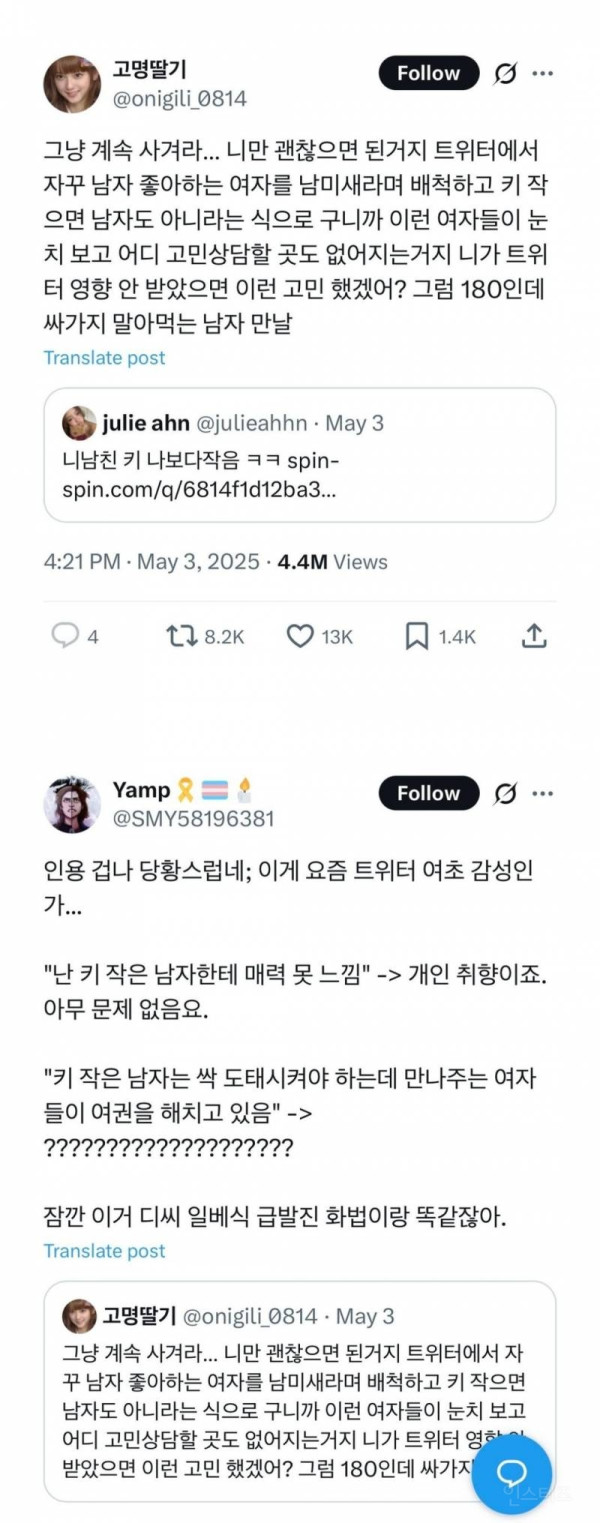Image resolution: width=600 pixels, height=1523 pixels.
Task: Open the 4.4M Views count
Action: [332, 562]
